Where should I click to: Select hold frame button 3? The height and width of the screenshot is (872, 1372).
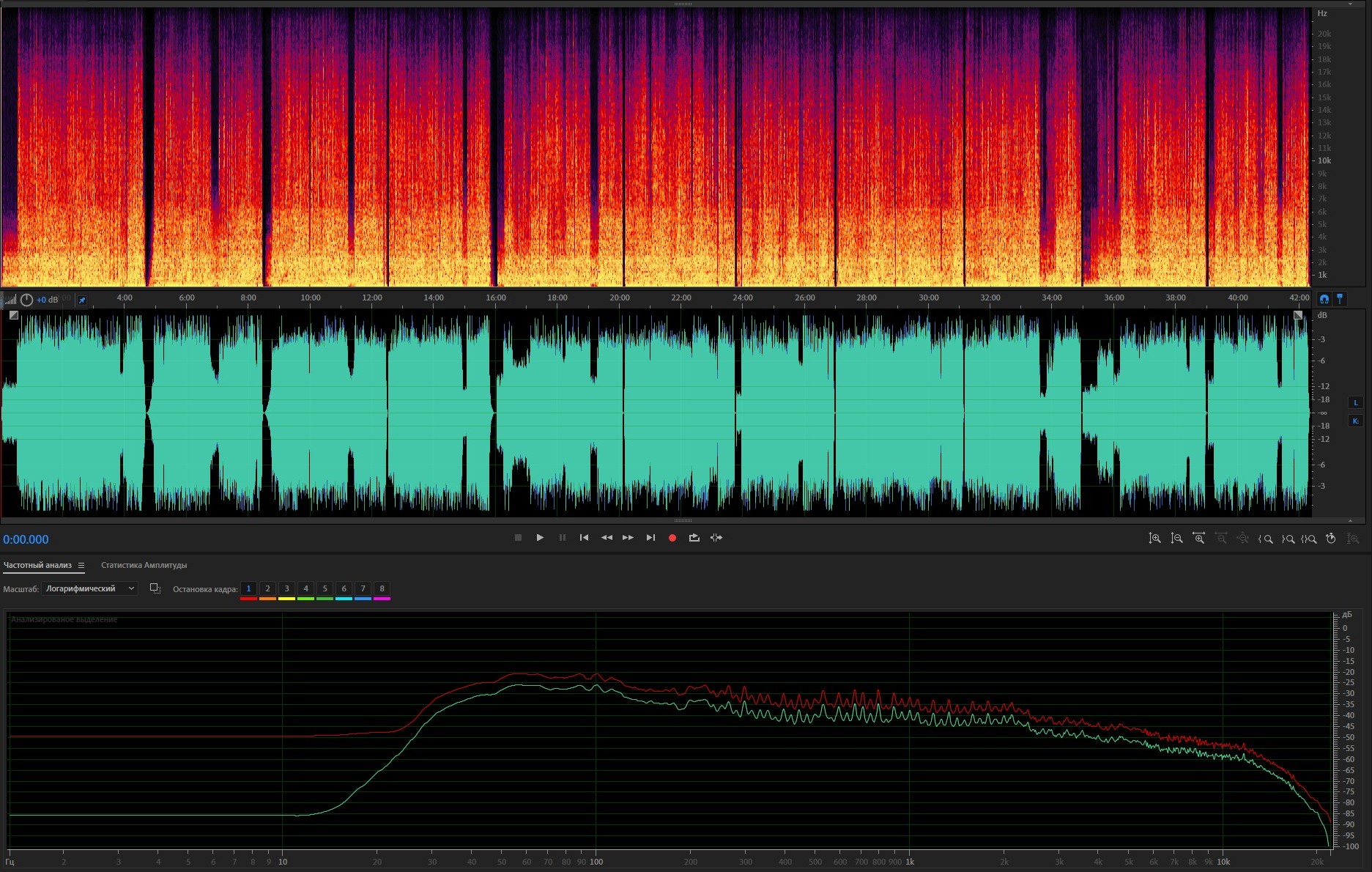point(286,588)
